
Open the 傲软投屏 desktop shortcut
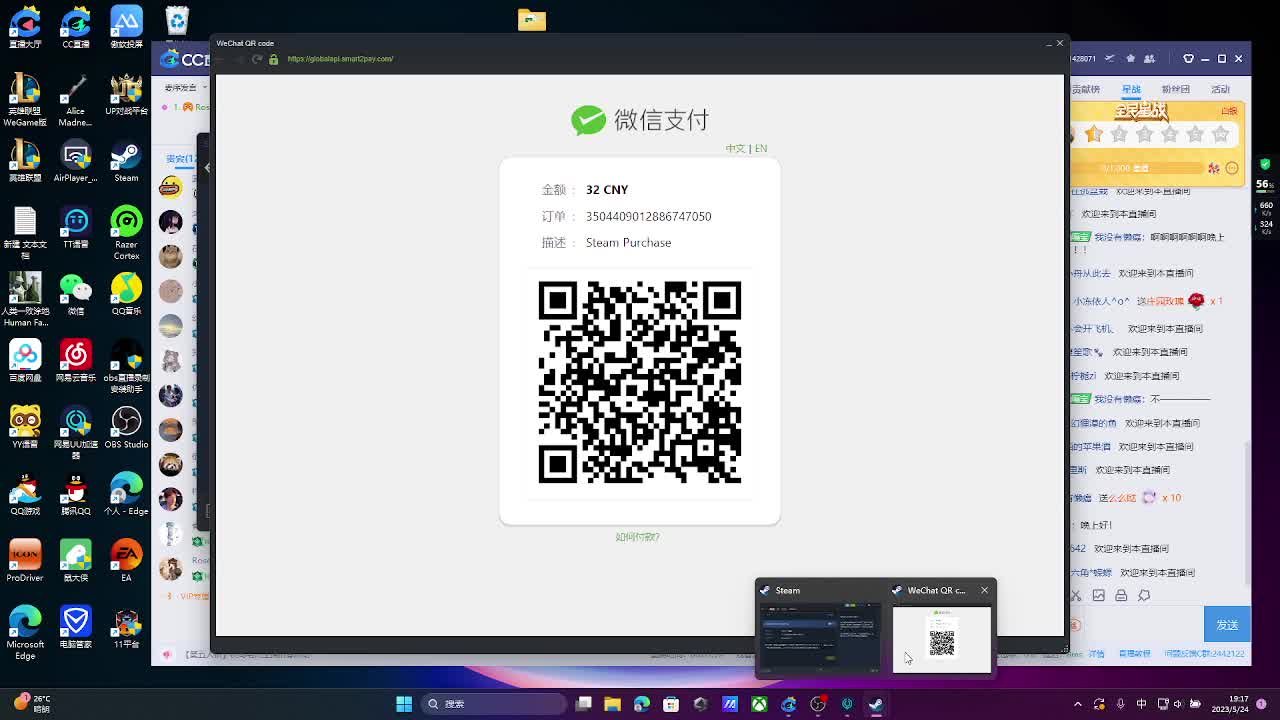pos(126,28)
